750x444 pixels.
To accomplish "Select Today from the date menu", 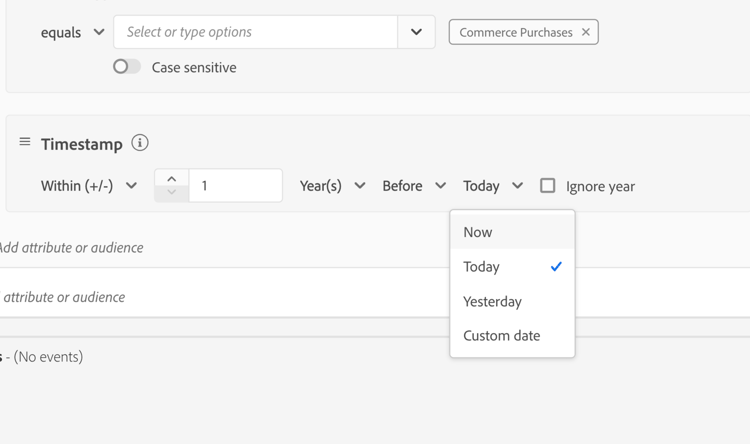I will coord(482,267).
